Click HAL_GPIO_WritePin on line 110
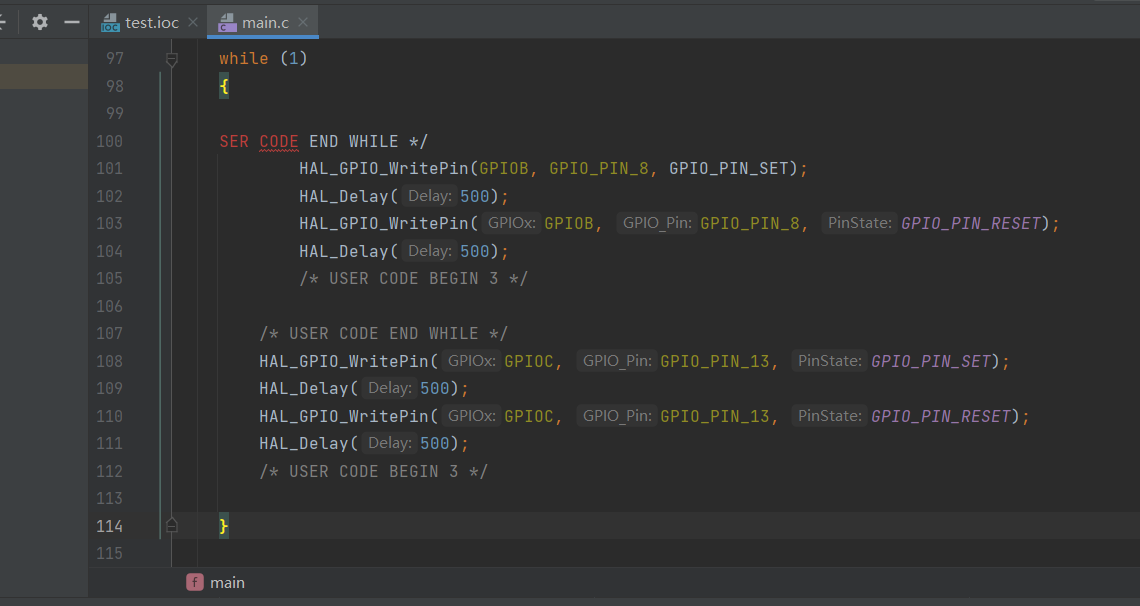1140x606 pixels. coord(344,416)
